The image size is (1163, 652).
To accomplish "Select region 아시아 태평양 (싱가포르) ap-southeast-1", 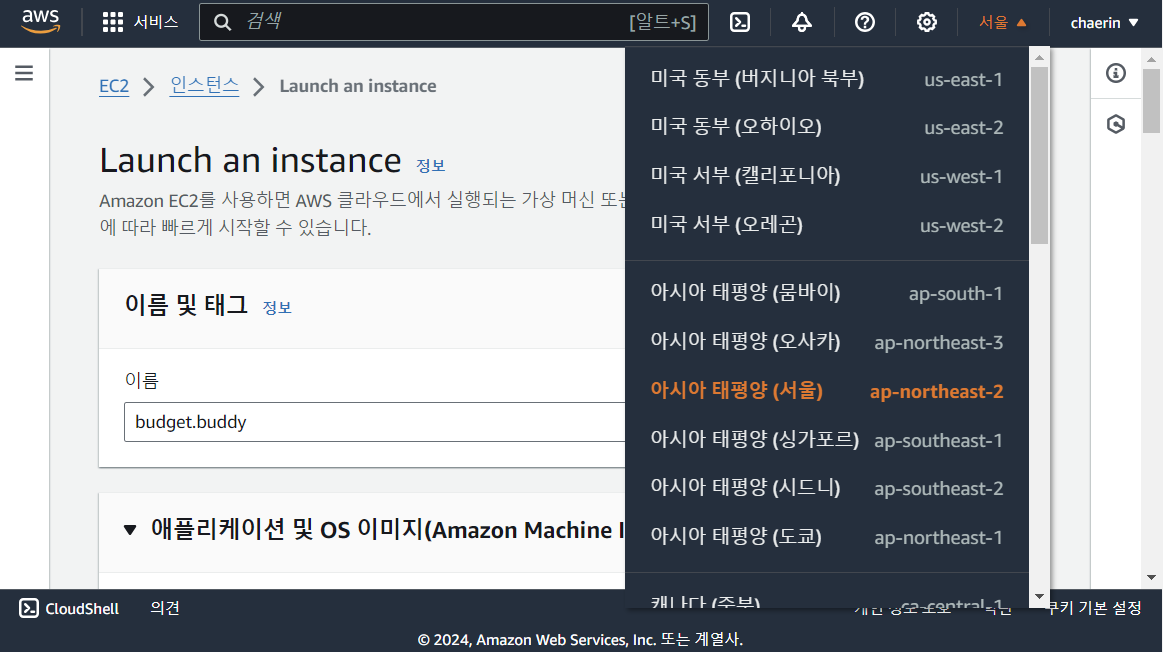I will pyautogui.click(x=826, y=440).
